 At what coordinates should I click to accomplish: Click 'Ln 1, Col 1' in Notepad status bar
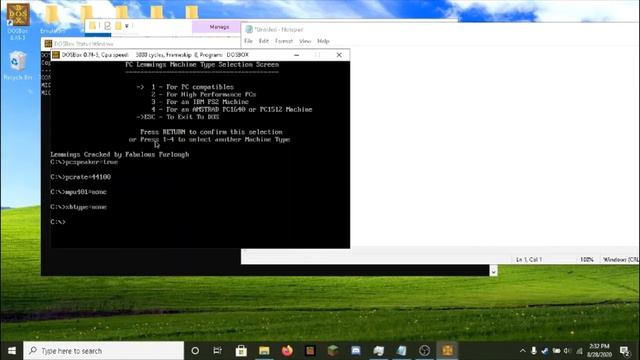pos(529,260)
